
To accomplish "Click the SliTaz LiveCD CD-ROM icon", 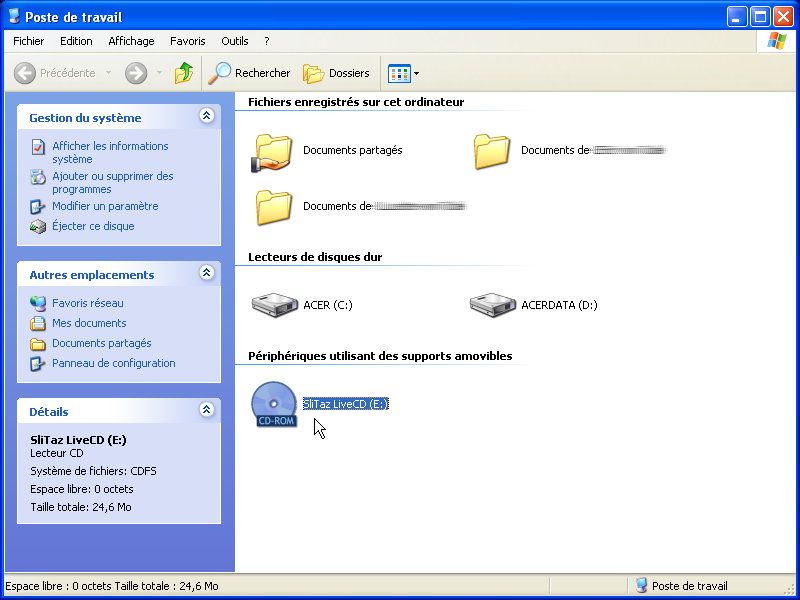I will [x=274, y=405].
